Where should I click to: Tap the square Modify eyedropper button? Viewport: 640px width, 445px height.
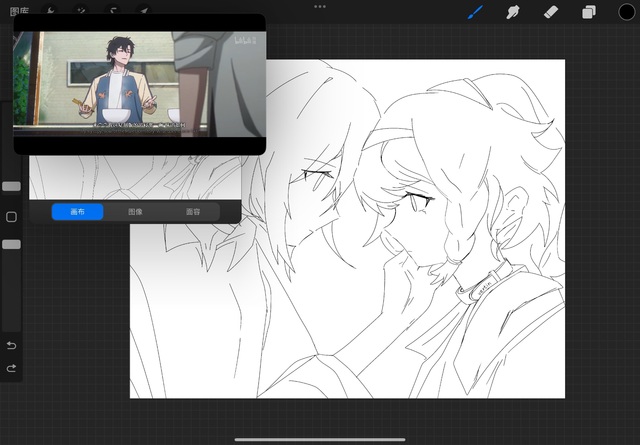click(11, 217)
